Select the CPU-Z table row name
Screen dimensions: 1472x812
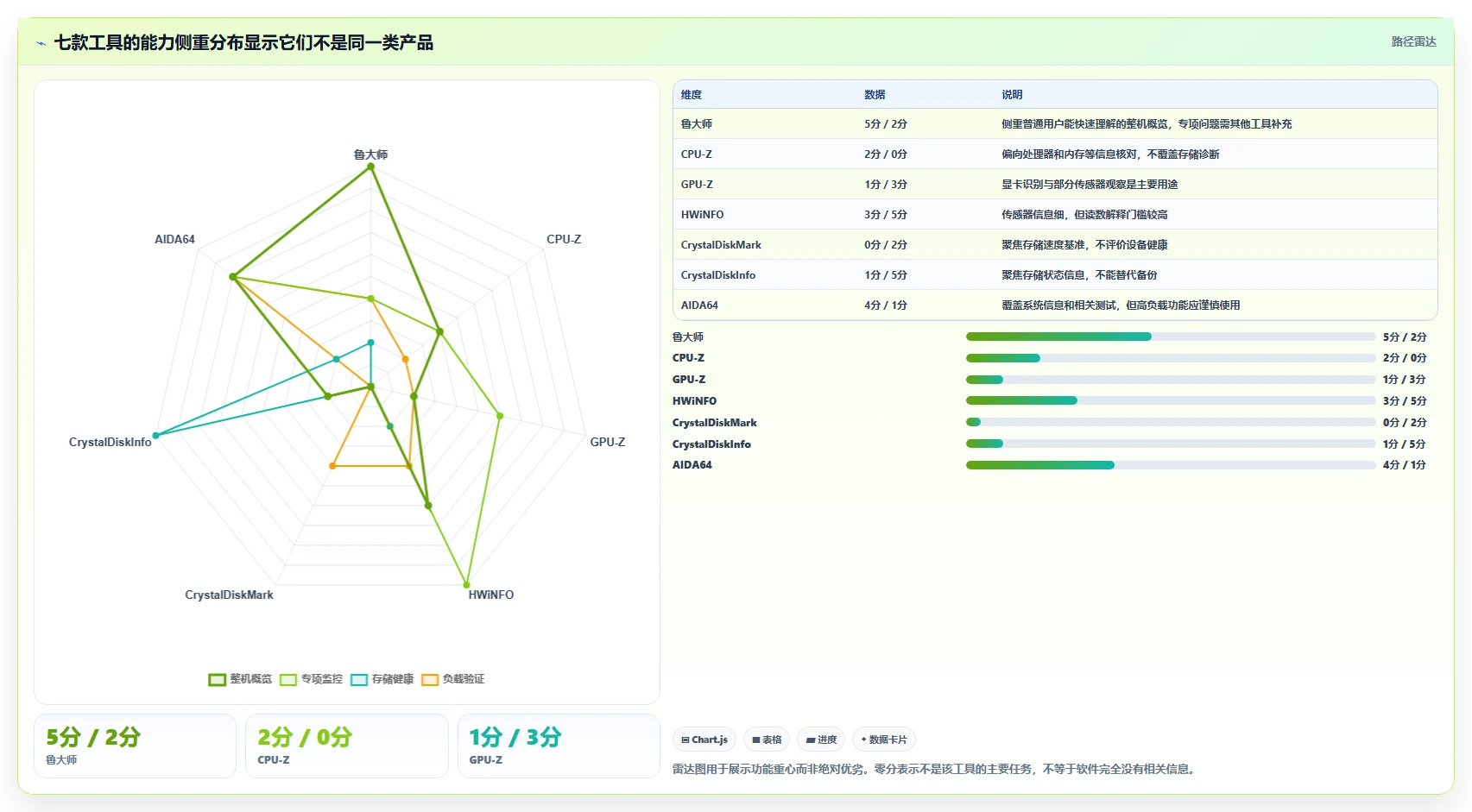click(697, 154)
